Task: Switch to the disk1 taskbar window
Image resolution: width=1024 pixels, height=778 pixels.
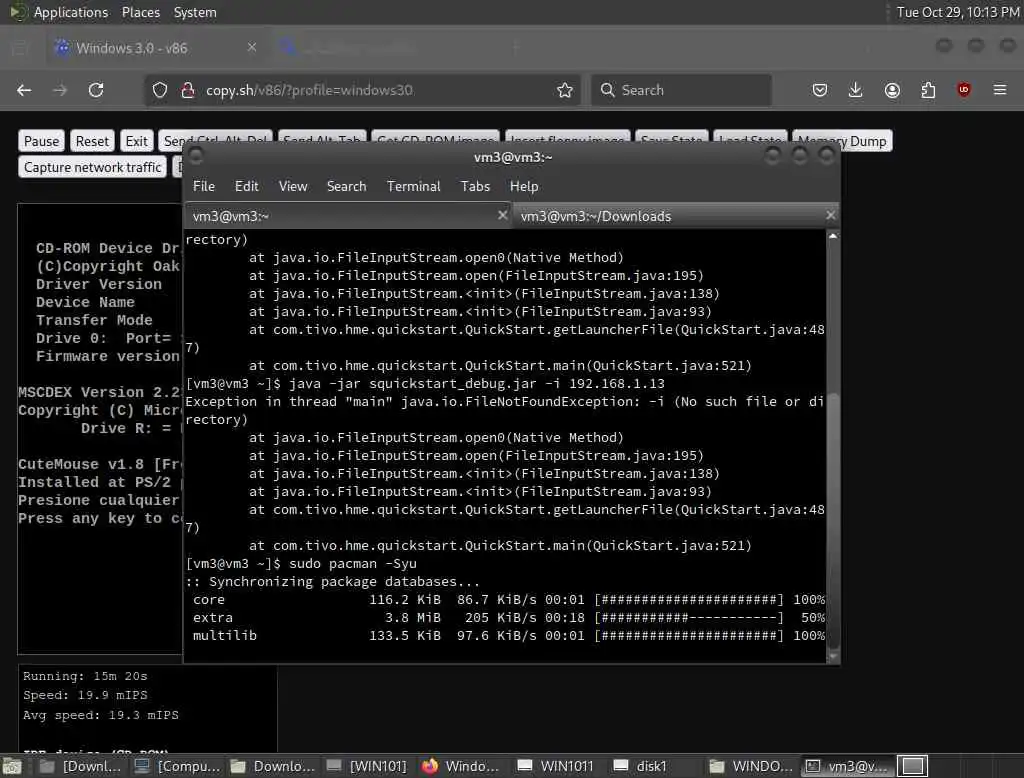Action: pos(650,766)
